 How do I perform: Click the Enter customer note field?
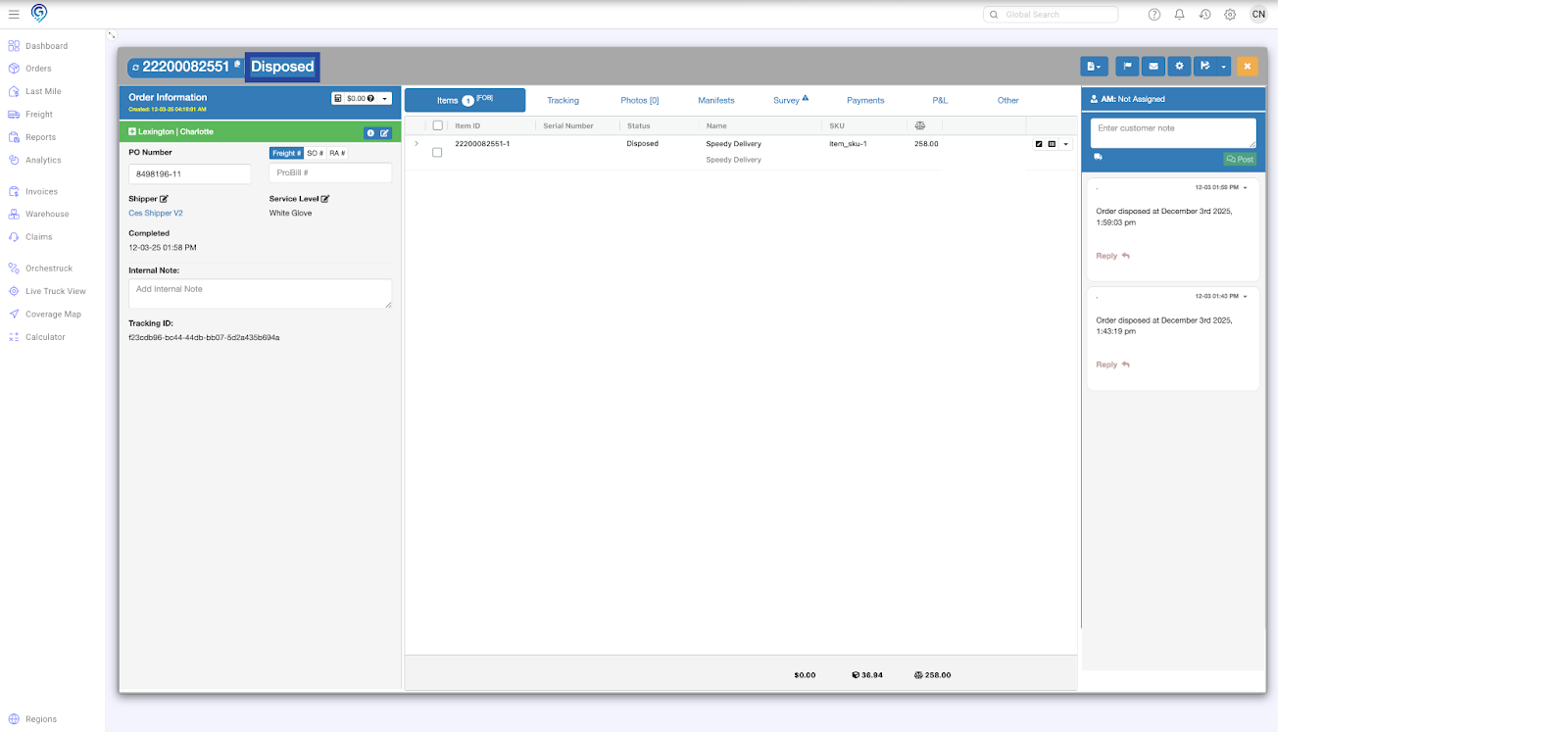coord(1172,132)
